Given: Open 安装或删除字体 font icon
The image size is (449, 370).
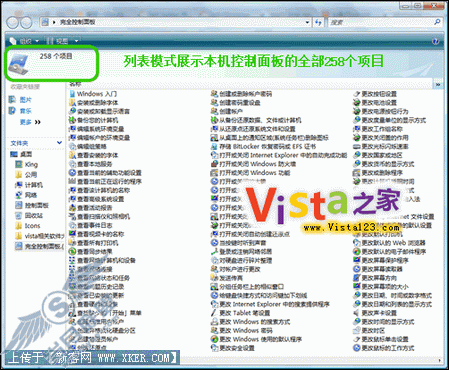Looking at the screenshot, I should 72,103.
